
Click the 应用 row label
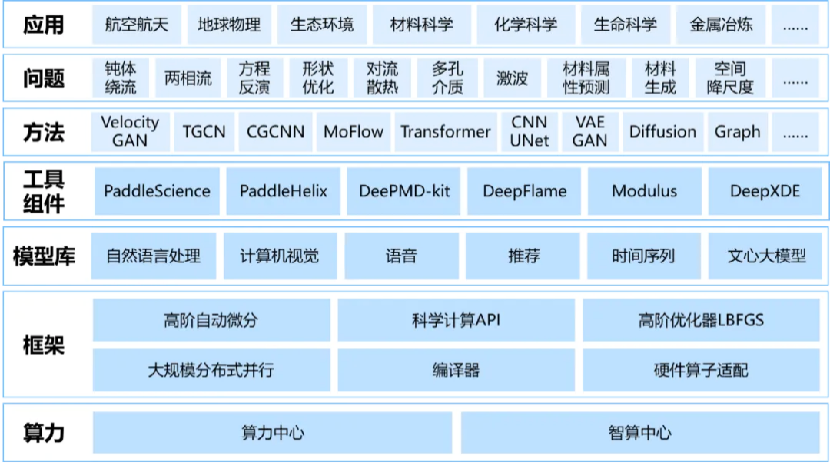(44, 25)
